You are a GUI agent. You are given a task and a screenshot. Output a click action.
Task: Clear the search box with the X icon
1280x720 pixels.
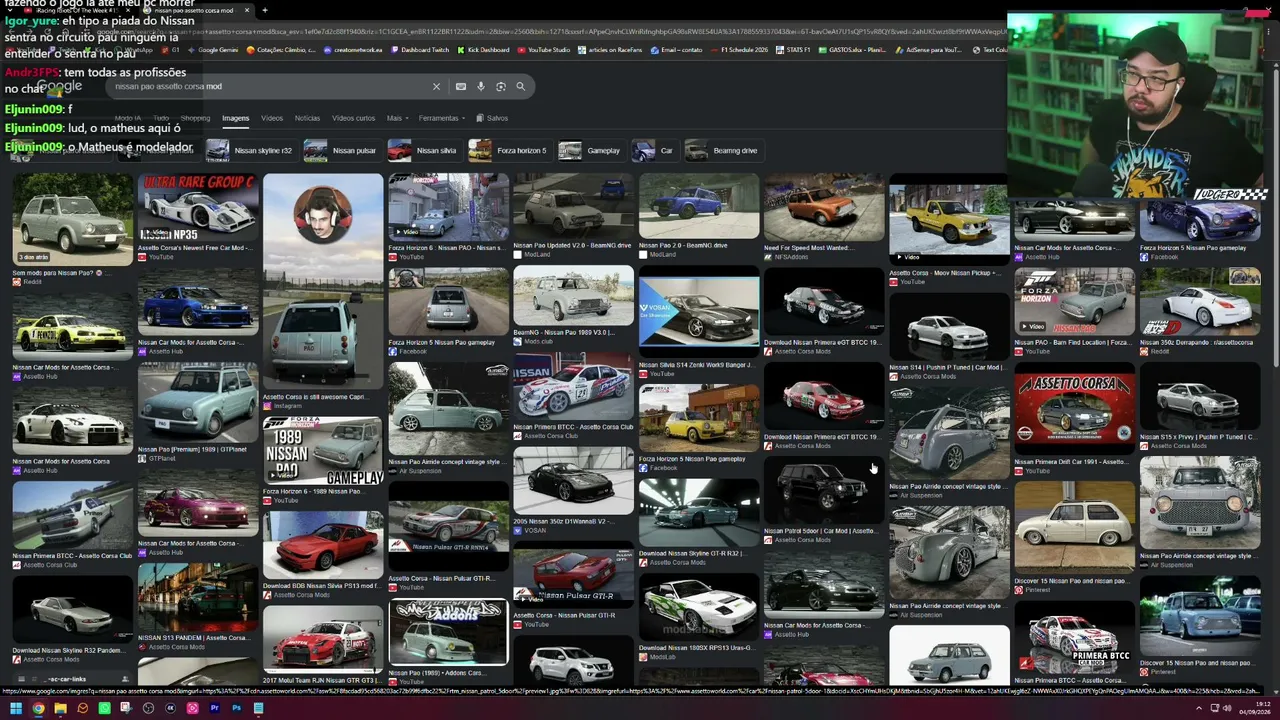coord(436,87)
